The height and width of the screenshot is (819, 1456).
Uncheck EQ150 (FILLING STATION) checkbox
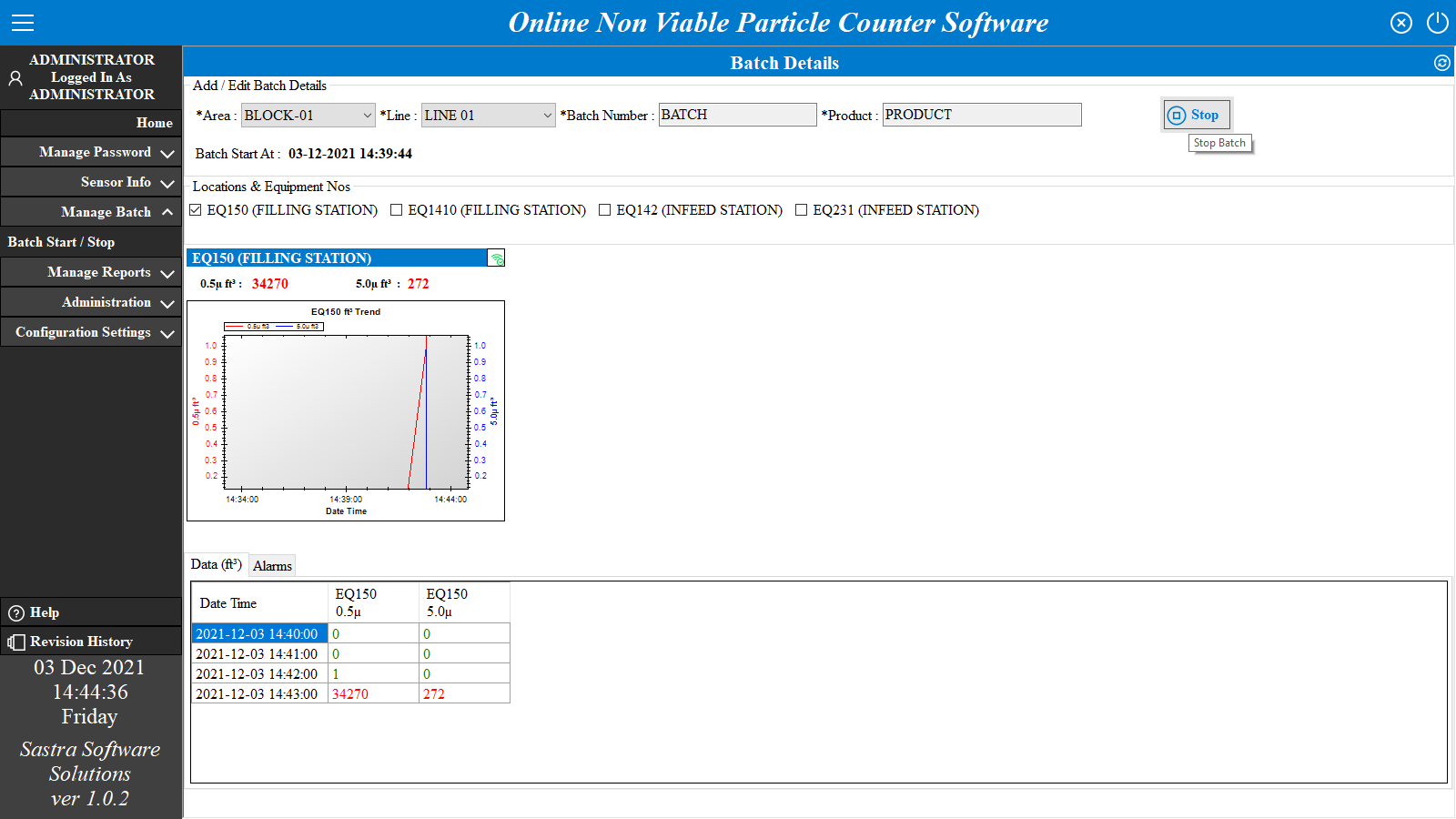(x=196, y=210)
